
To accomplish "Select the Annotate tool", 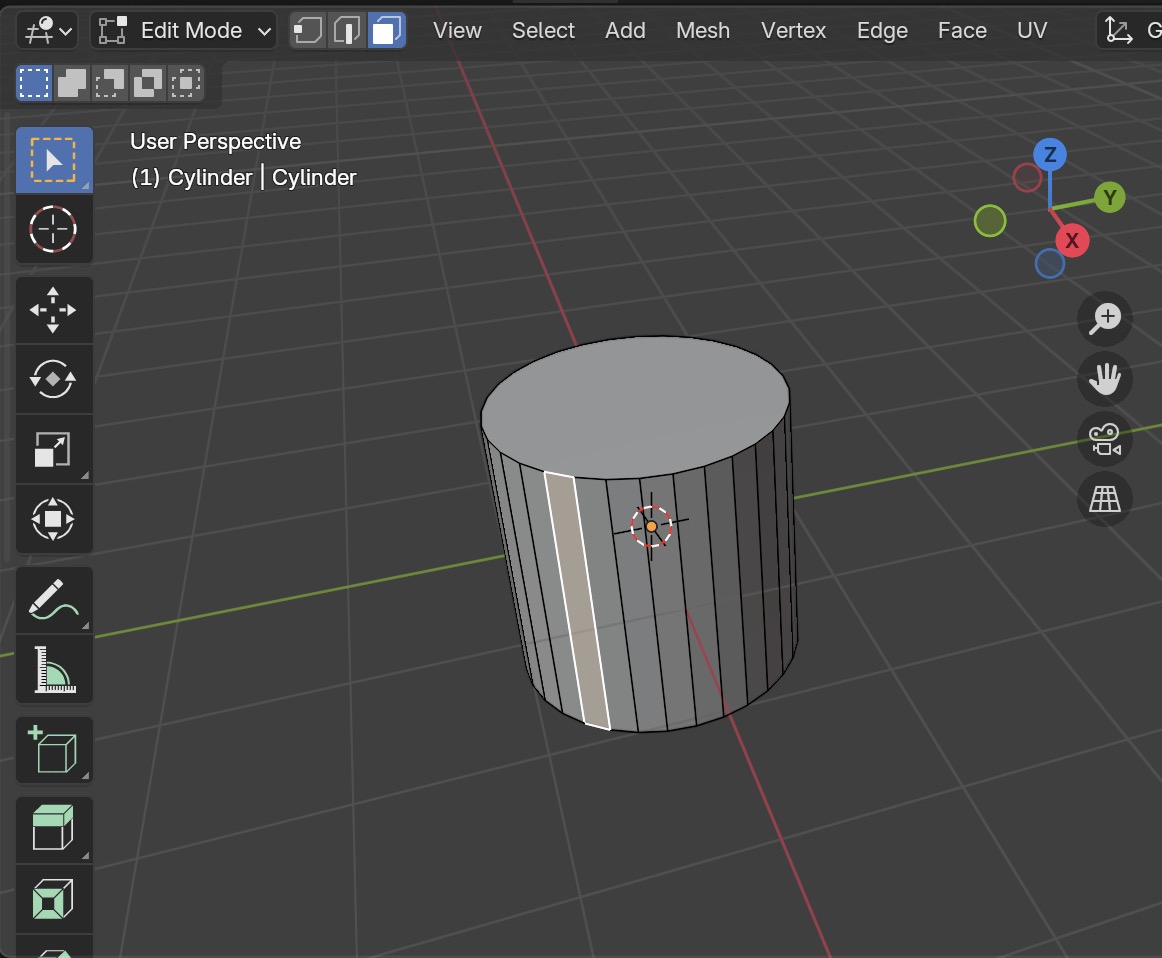I will coord(54,599).
